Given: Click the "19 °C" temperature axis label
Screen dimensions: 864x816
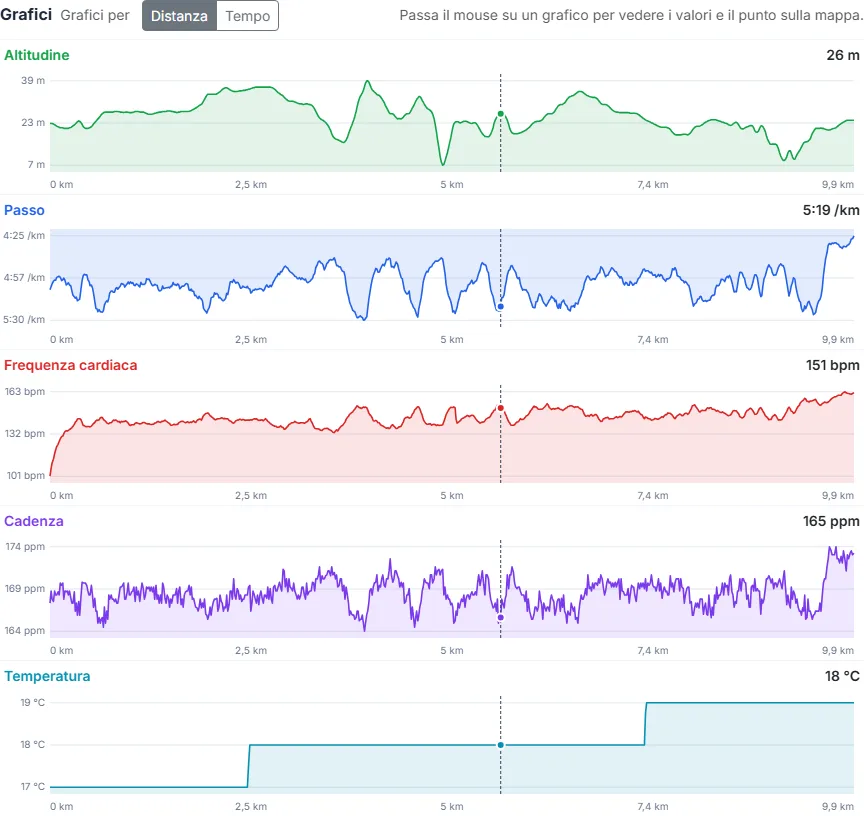Looking at the screenshot, I should coord(33,702).
